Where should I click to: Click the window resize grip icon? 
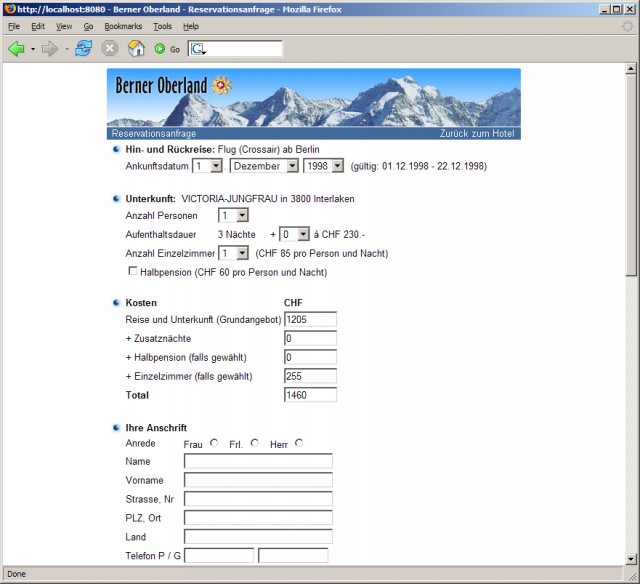coord(632,576)
